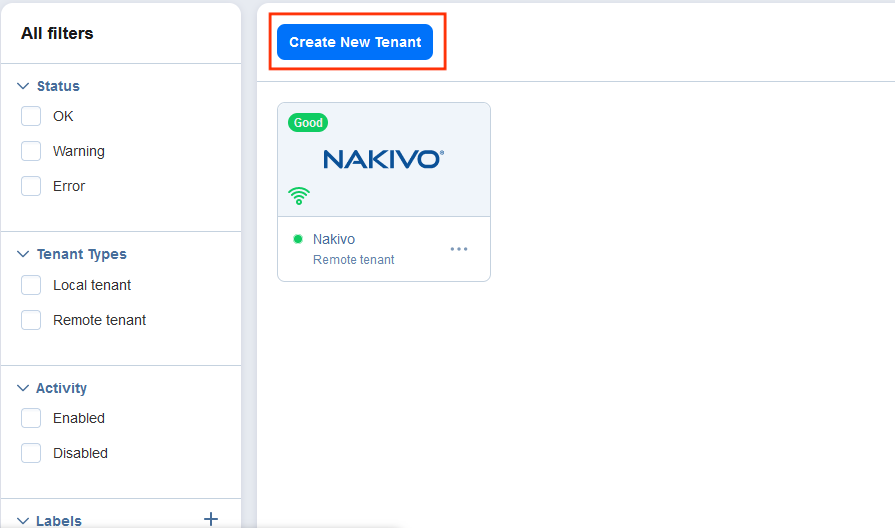Viewport: 895px width, 528px height.
Task: Collapse the Tenant Types section chevron
Action: click(x=23, y=254)
